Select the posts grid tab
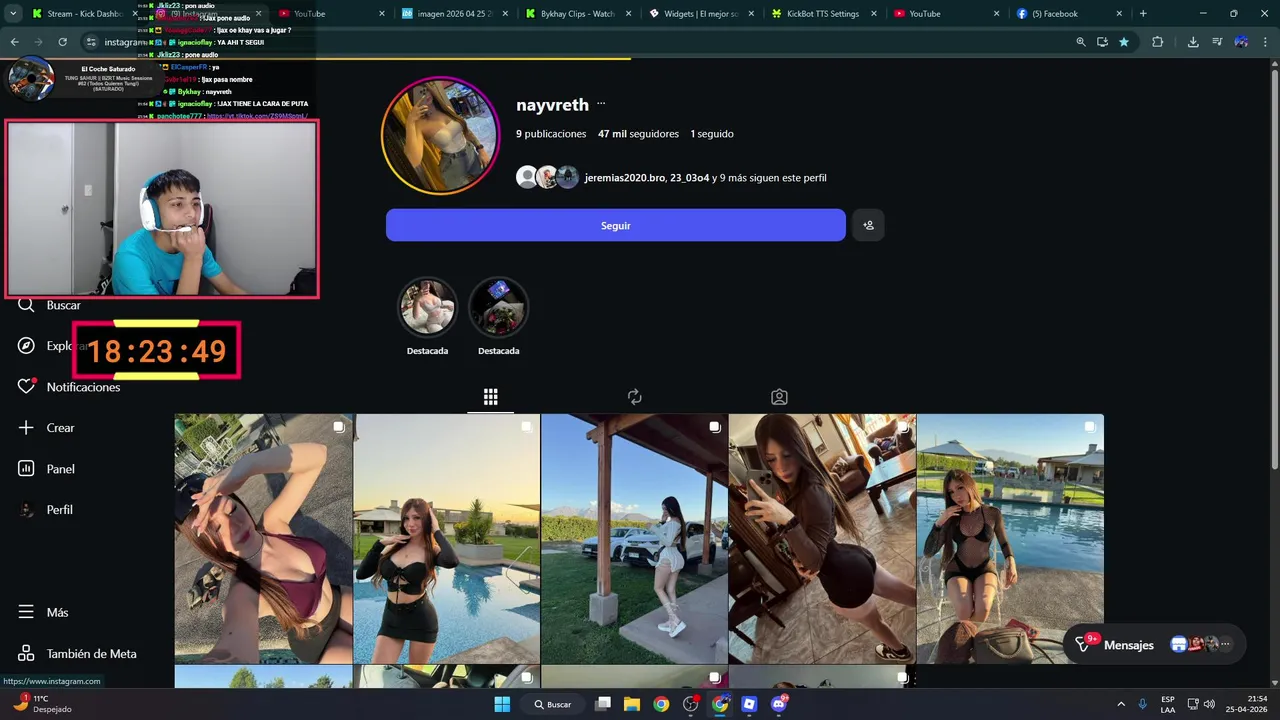 pos(490,397)
